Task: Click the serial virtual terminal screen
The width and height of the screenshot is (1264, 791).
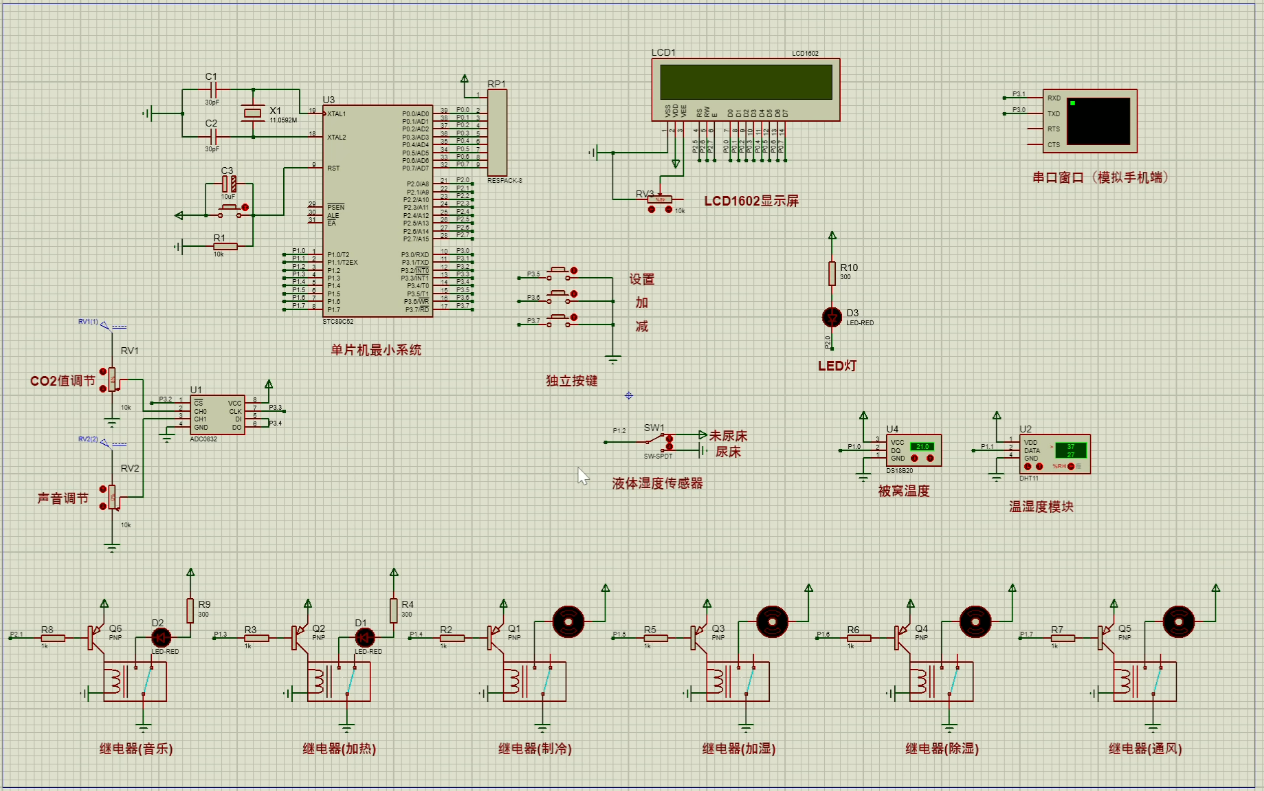Action: point(1099,119)
